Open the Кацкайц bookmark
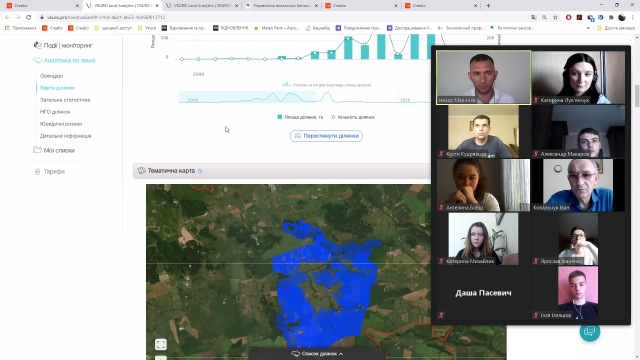This screenshot has height=360, width=640. 318,28
